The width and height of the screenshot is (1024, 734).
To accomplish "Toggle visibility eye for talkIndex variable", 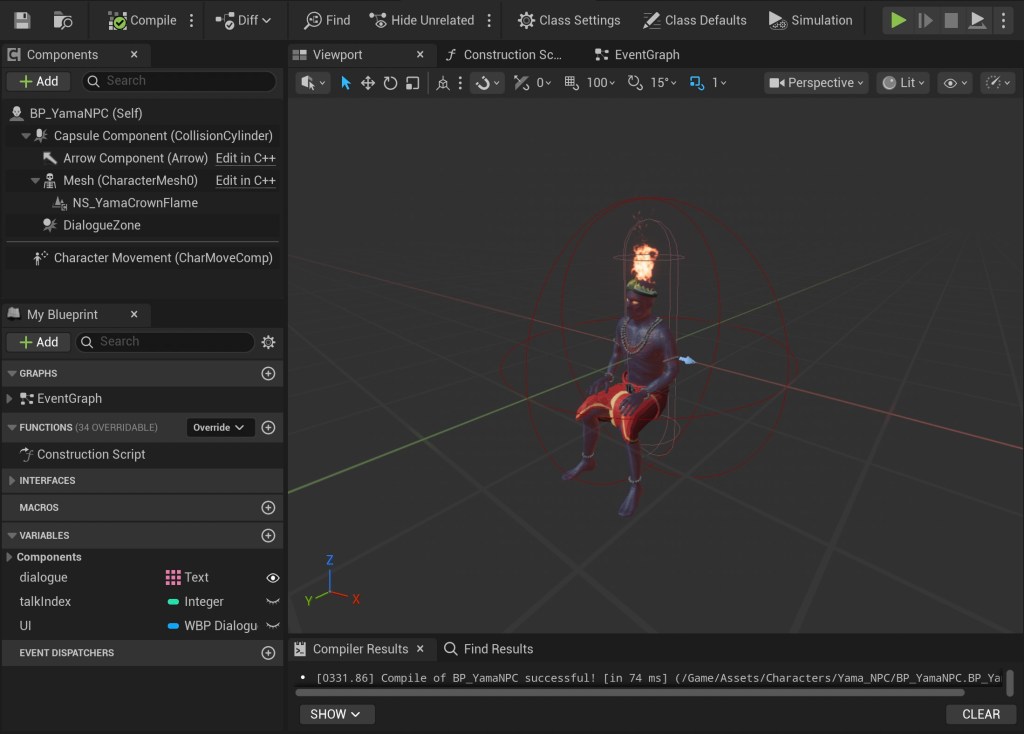I will (x=272, y=602).
